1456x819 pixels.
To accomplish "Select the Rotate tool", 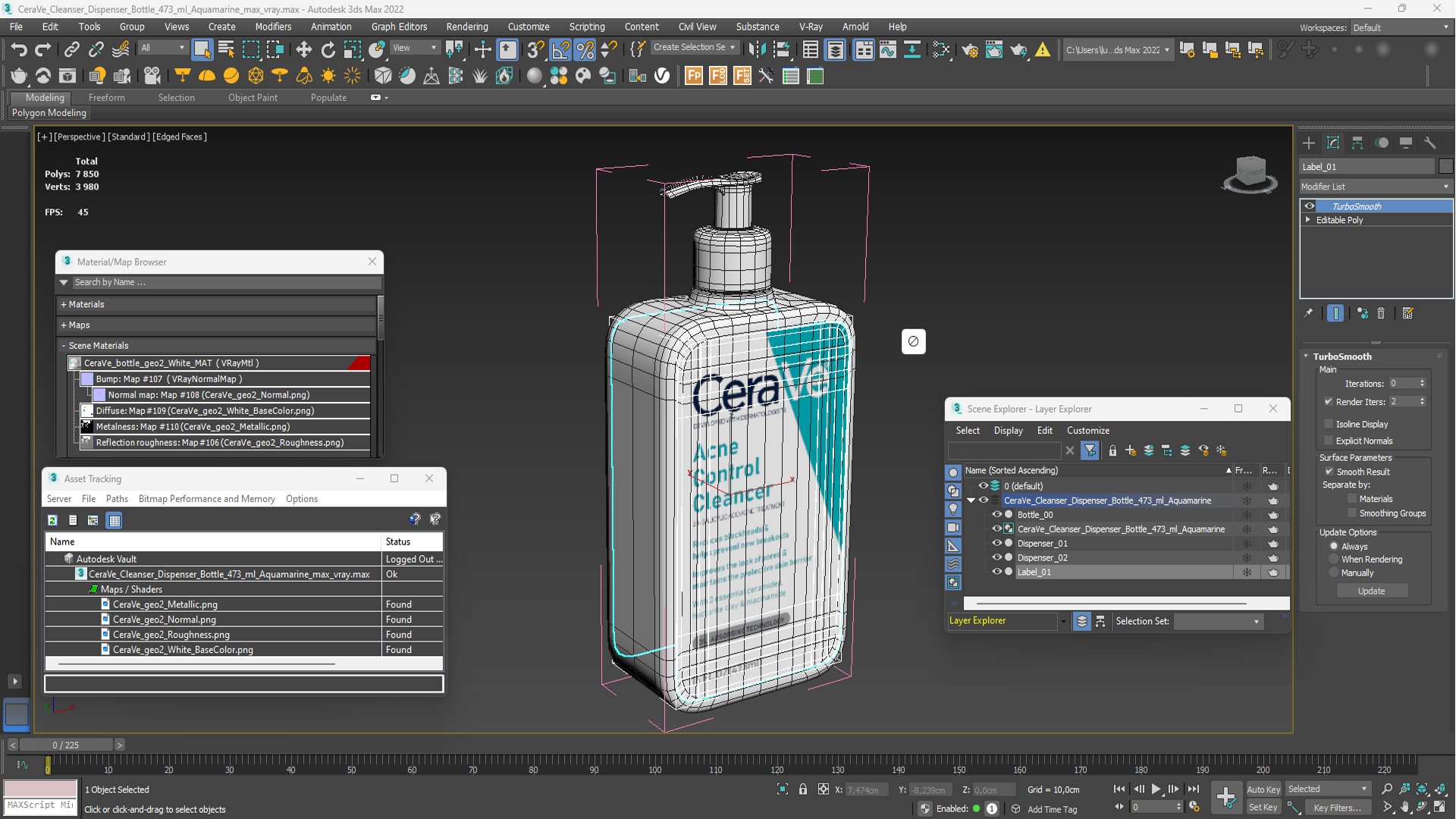I will coord(328,50).
